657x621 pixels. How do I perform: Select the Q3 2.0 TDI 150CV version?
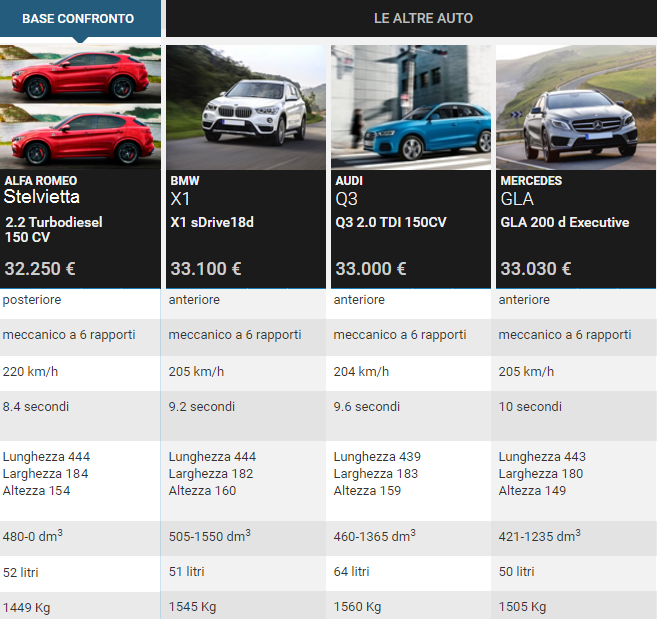tap(391, 222)
